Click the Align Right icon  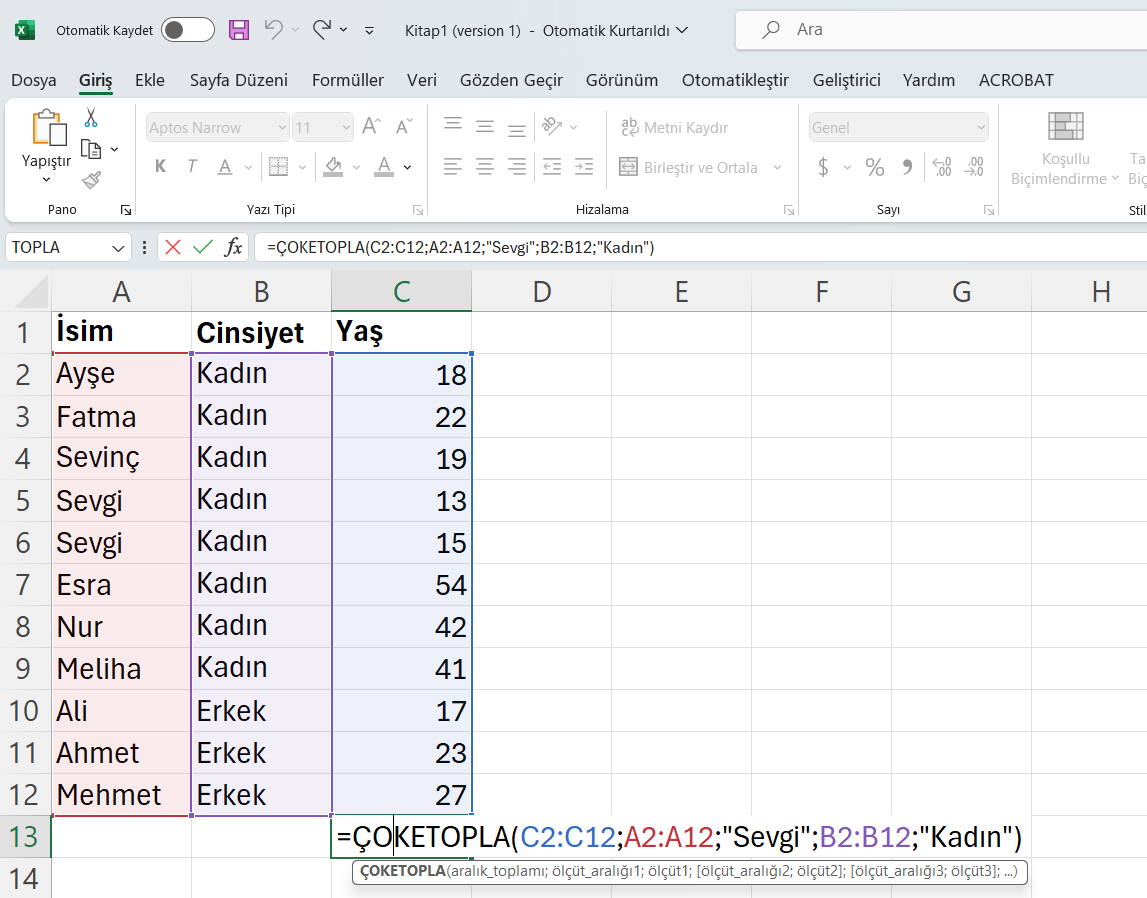click(x=517, y=167)
